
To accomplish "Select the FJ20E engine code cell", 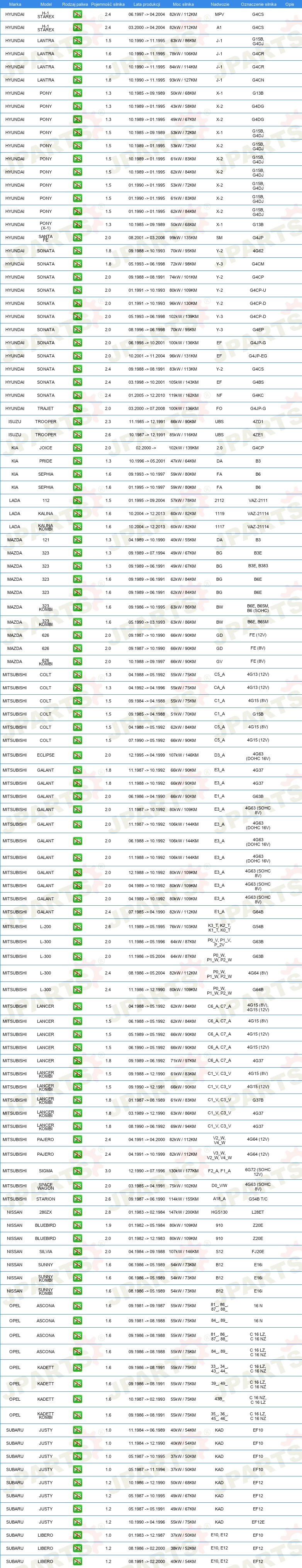I will click(x=258, y=1252).
